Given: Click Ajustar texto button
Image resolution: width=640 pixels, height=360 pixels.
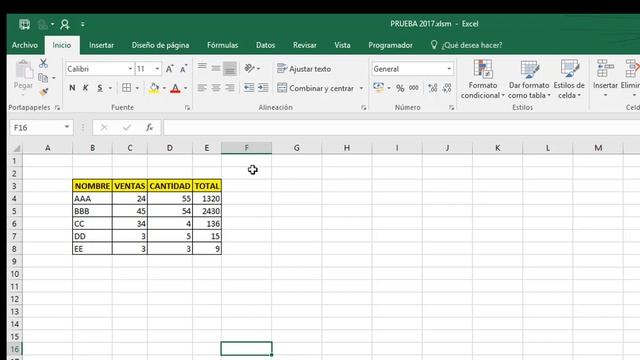Looking at the screenshot, I should 304,69.
